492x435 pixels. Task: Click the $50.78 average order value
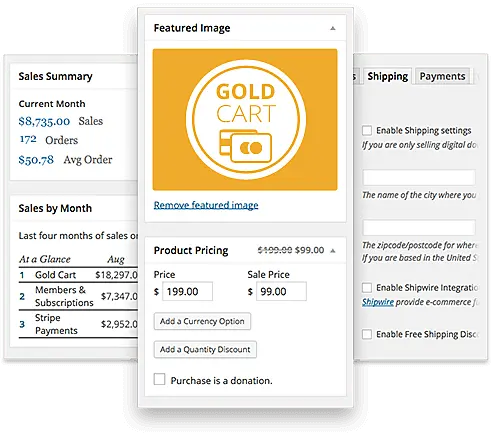(x=36, y=160)
